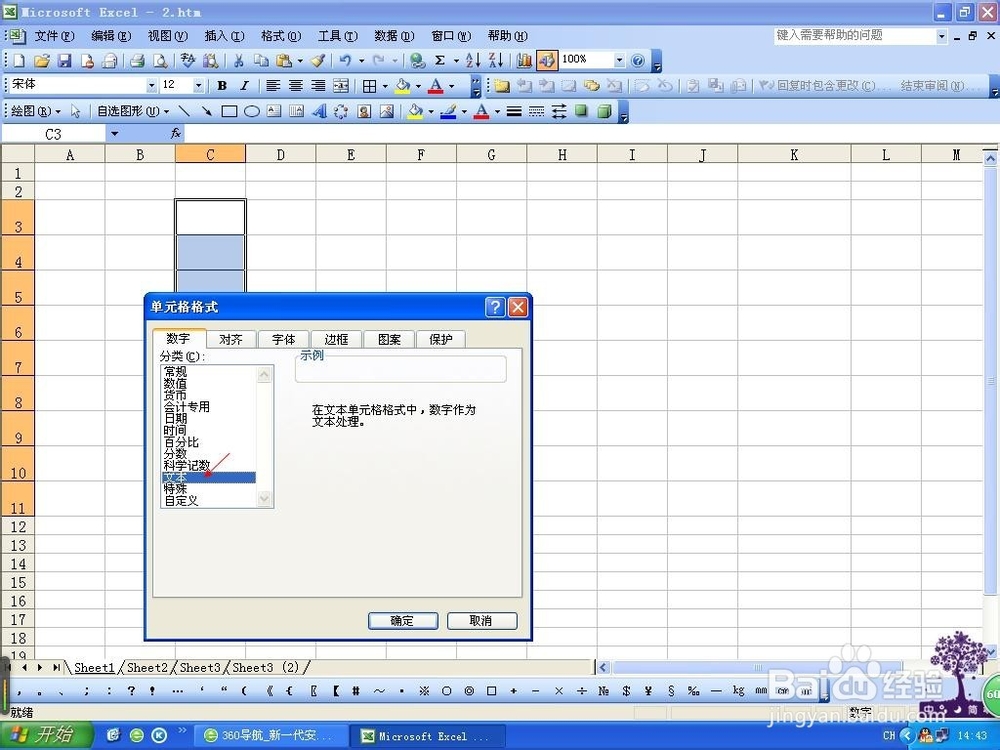
Task: Click category list scroll down arrow
Action: click(265, 499)
